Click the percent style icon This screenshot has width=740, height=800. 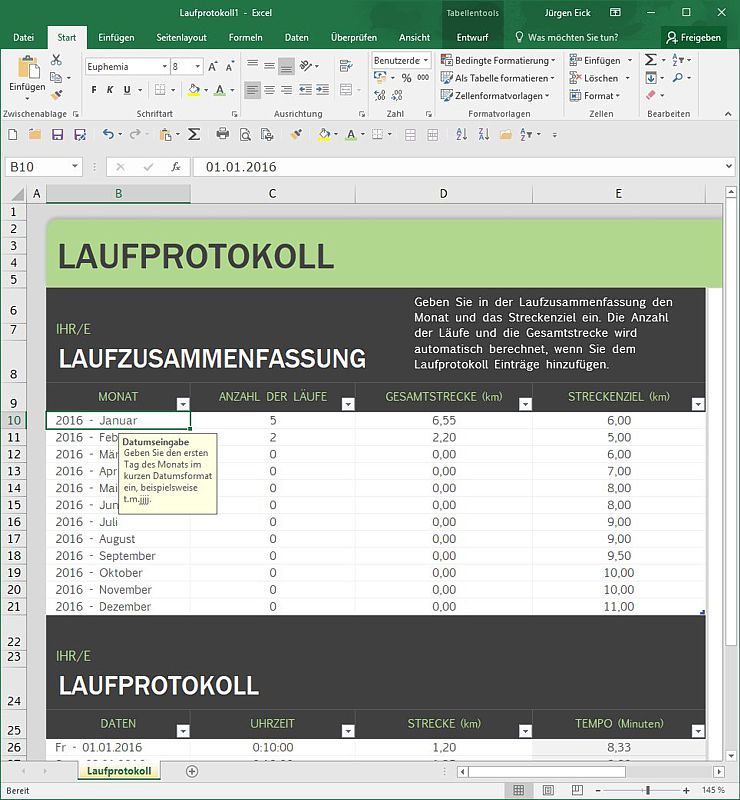(406, 78)
